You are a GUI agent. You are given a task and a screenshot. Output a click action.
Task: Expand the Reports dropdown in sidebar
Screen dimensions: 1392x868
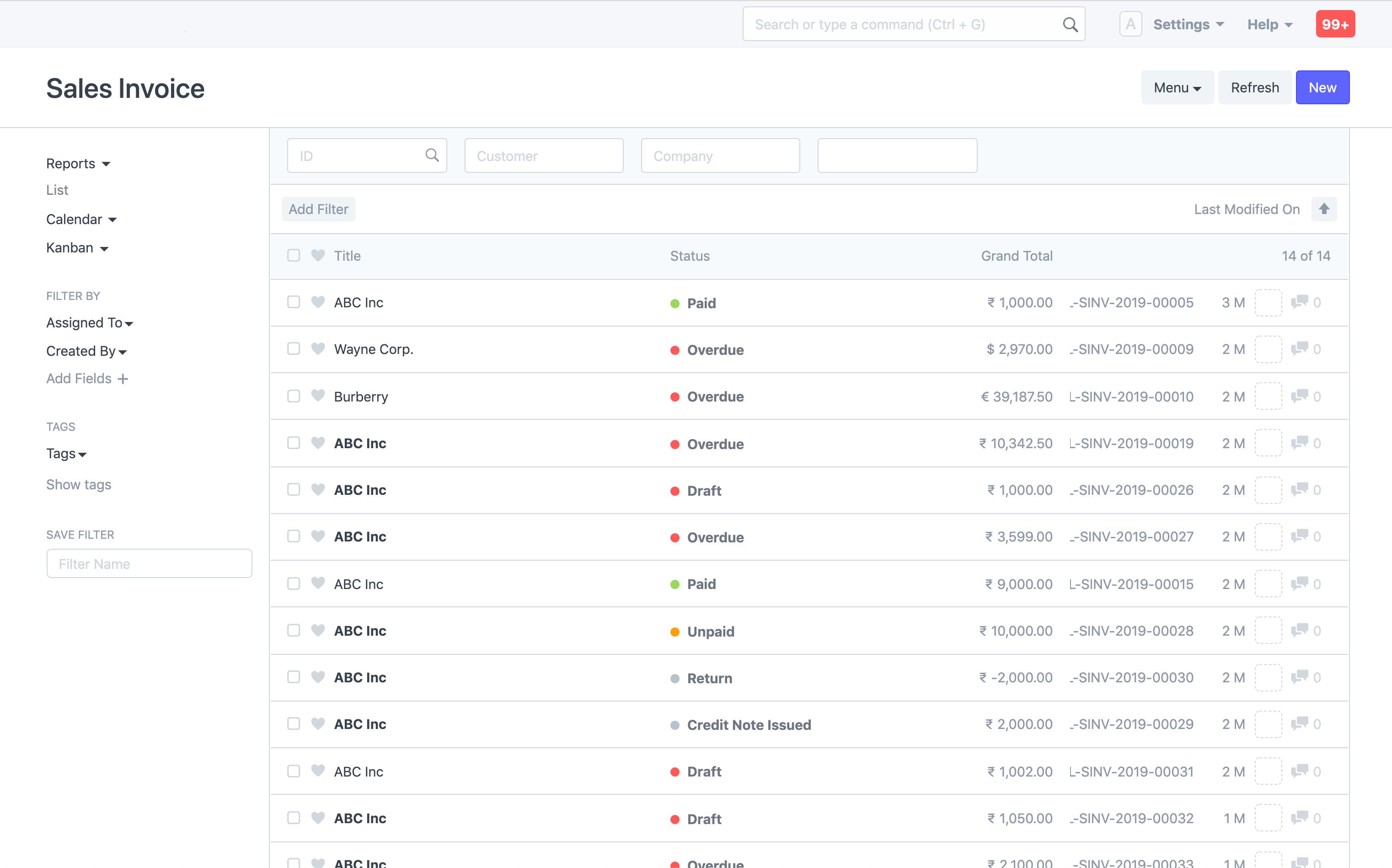(x=78, y=164)
